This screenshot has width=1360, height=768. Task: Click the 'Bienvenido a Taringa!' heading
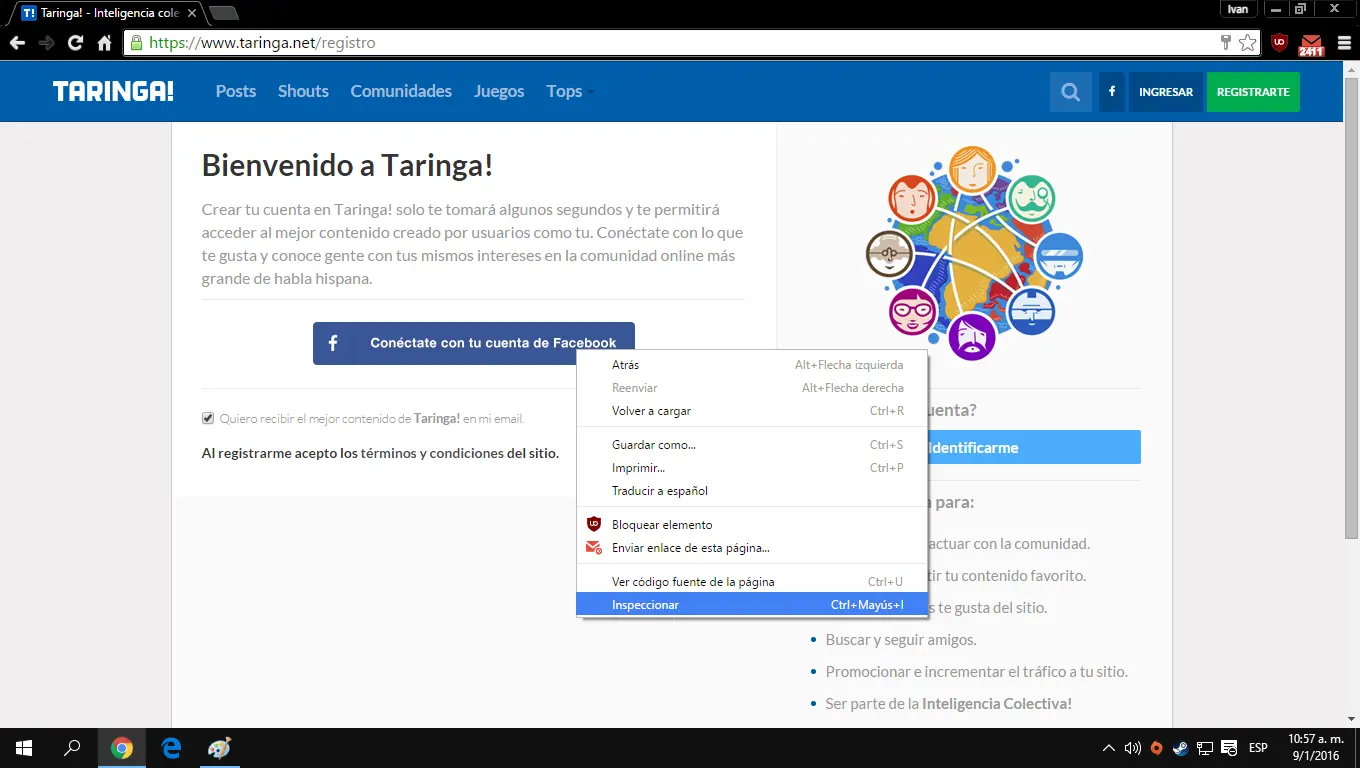coord(348,165)
